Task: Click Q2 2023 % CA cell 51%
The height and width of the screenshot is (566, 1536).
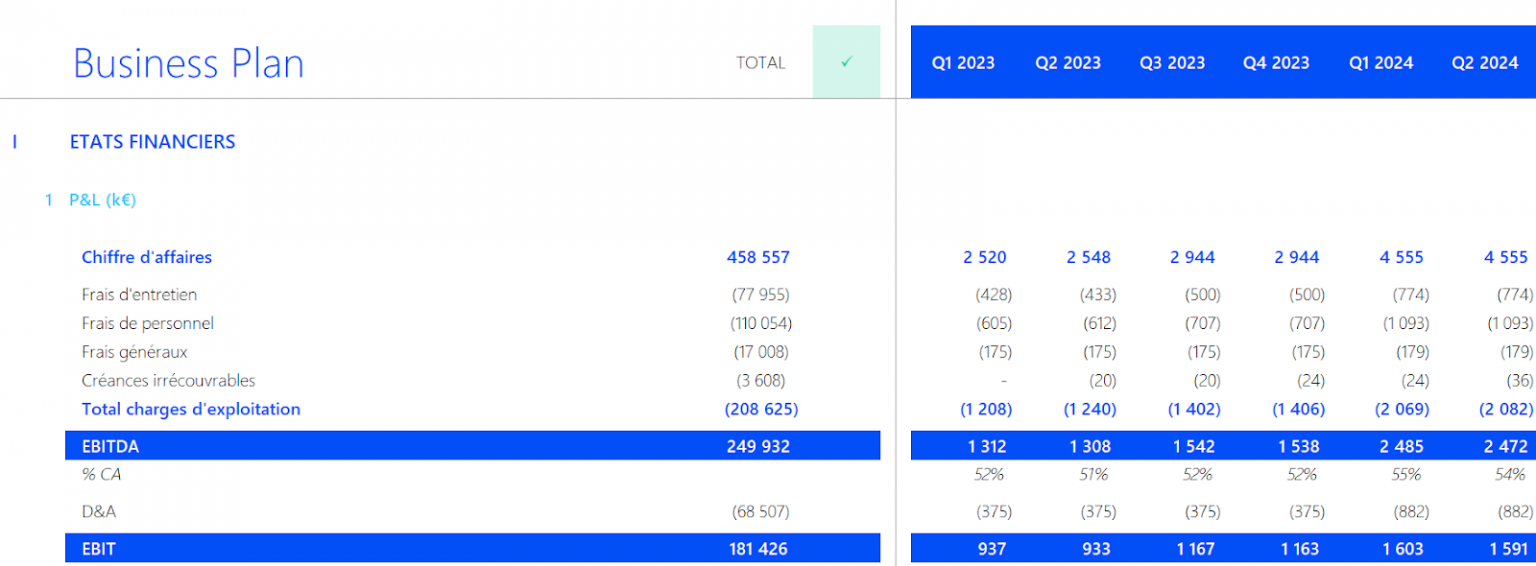Action: (1094, 475)
